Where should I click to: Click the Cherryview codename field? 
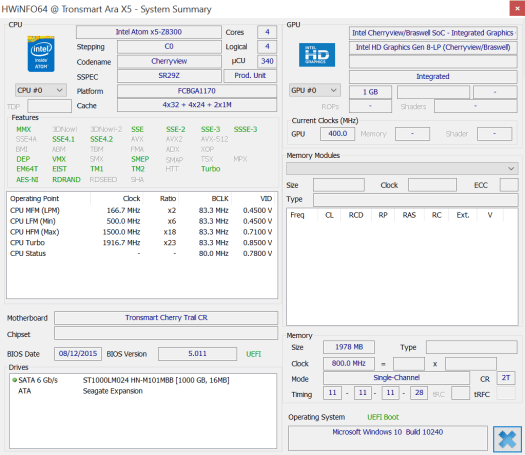pyautogui.click(x=169, y=61)
